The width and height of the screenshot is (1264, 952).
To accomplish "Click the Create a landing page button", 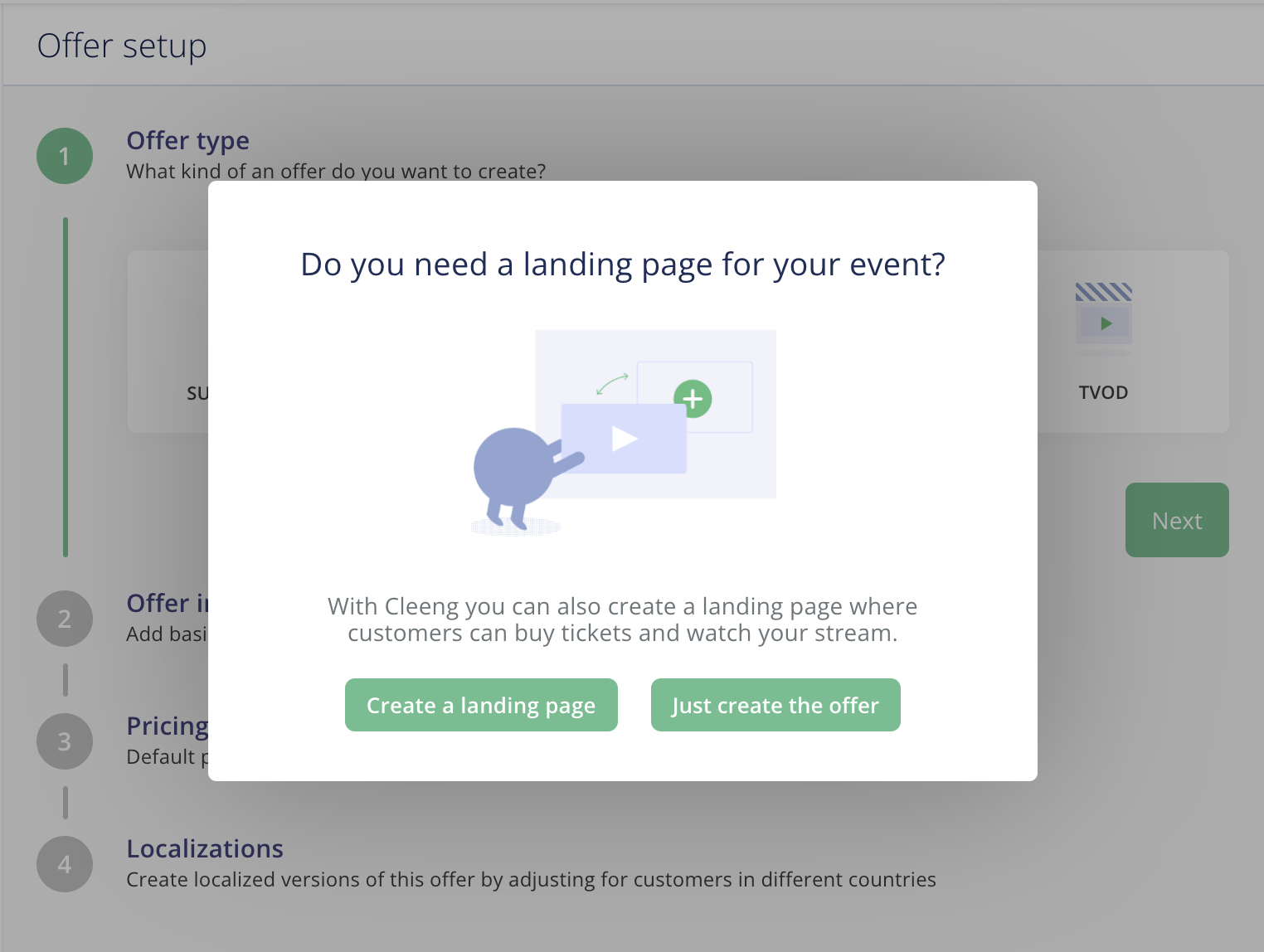I will coord(481,705).
